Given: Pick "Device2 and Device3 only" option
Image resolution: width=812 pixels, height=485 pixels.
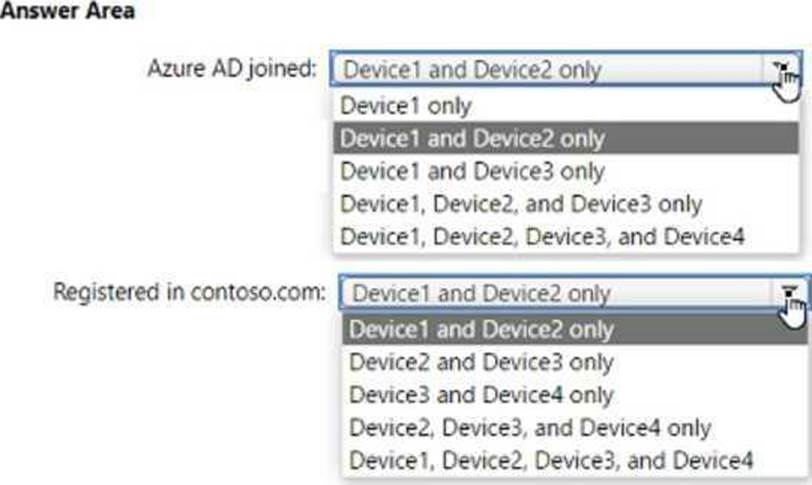Looking at the screenshot, I should pyautogui.click(x=481, y=362).
